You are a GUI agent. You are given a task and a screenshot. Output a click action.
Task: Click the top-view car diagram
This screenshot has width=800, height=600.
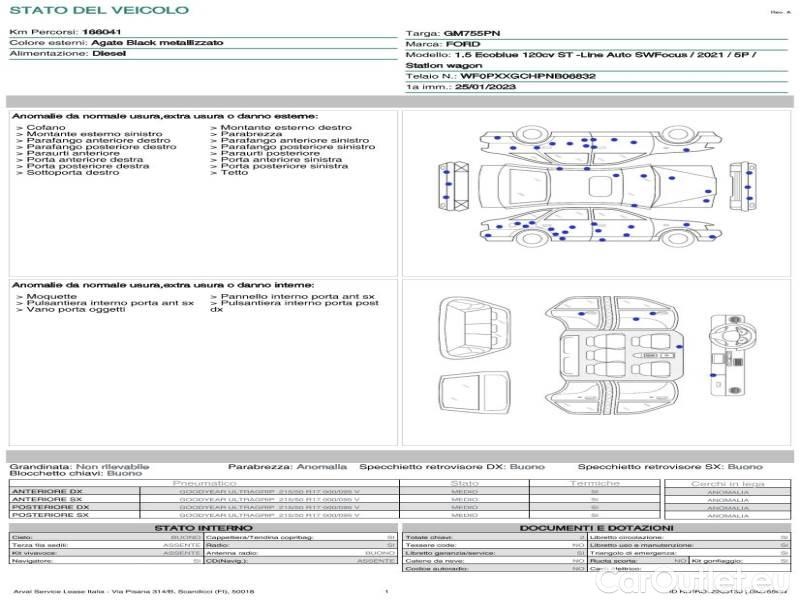tap(597, 187)
